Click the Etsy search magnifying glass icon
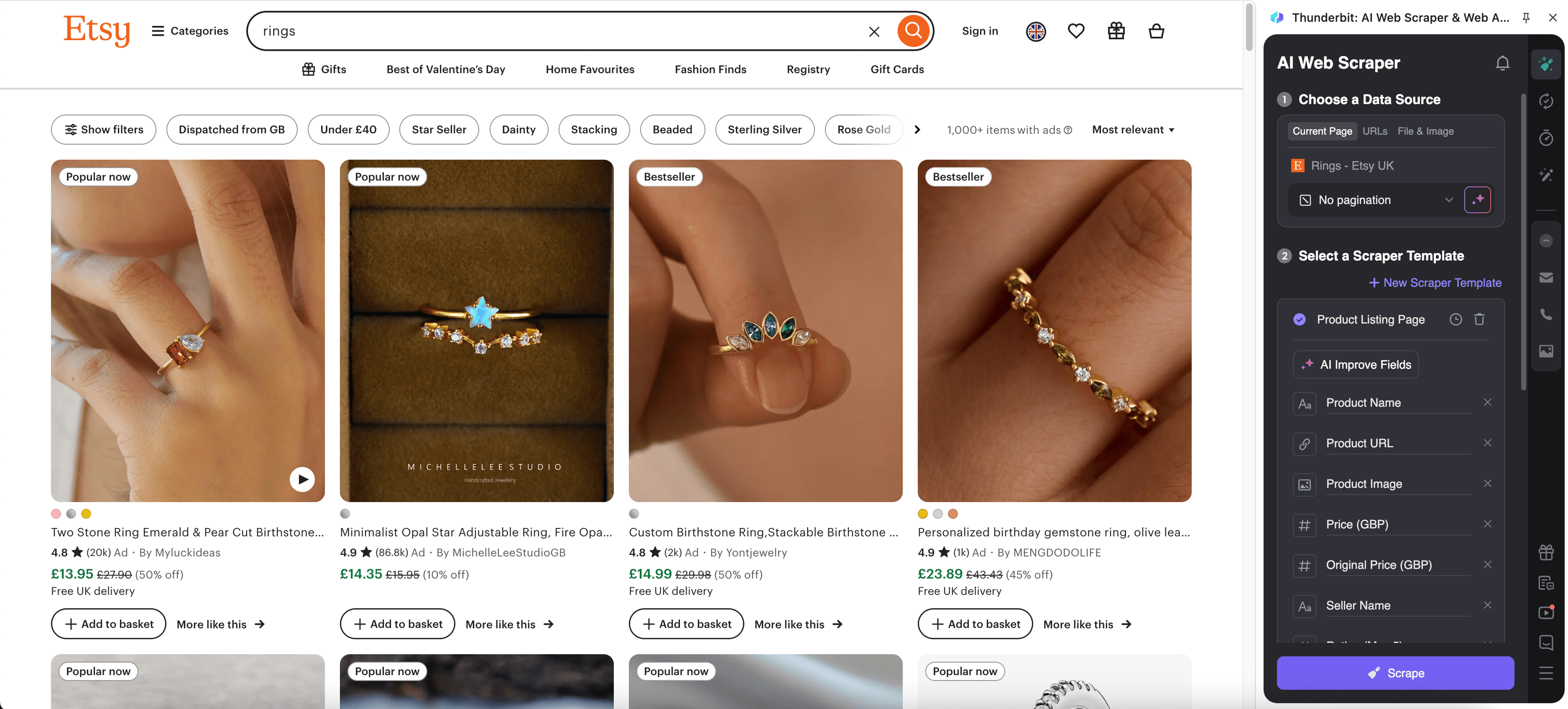1568x709 pixels. click(913, 30)
